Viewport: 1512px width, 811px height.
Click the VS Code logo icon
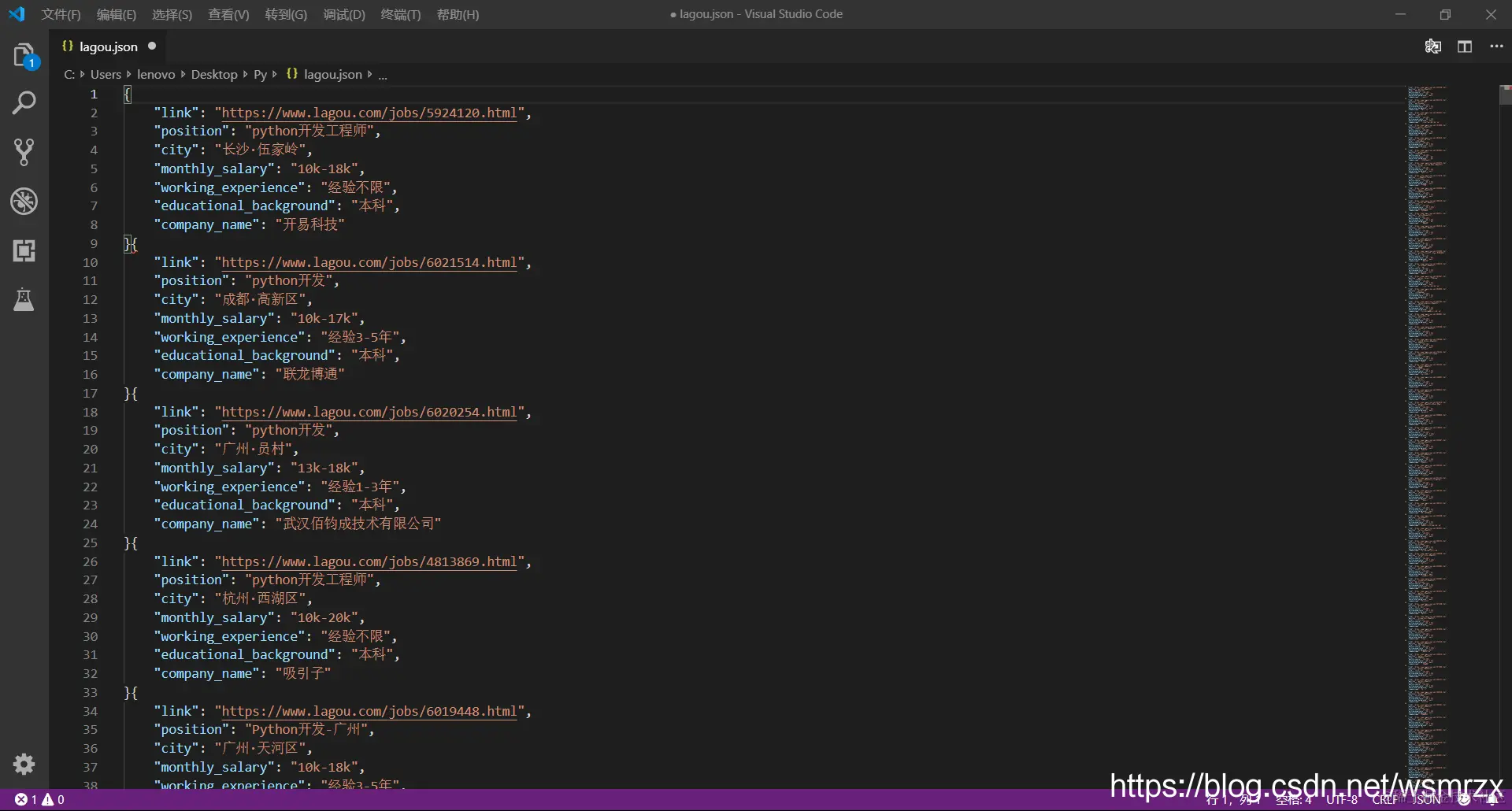tap(17, 14)
